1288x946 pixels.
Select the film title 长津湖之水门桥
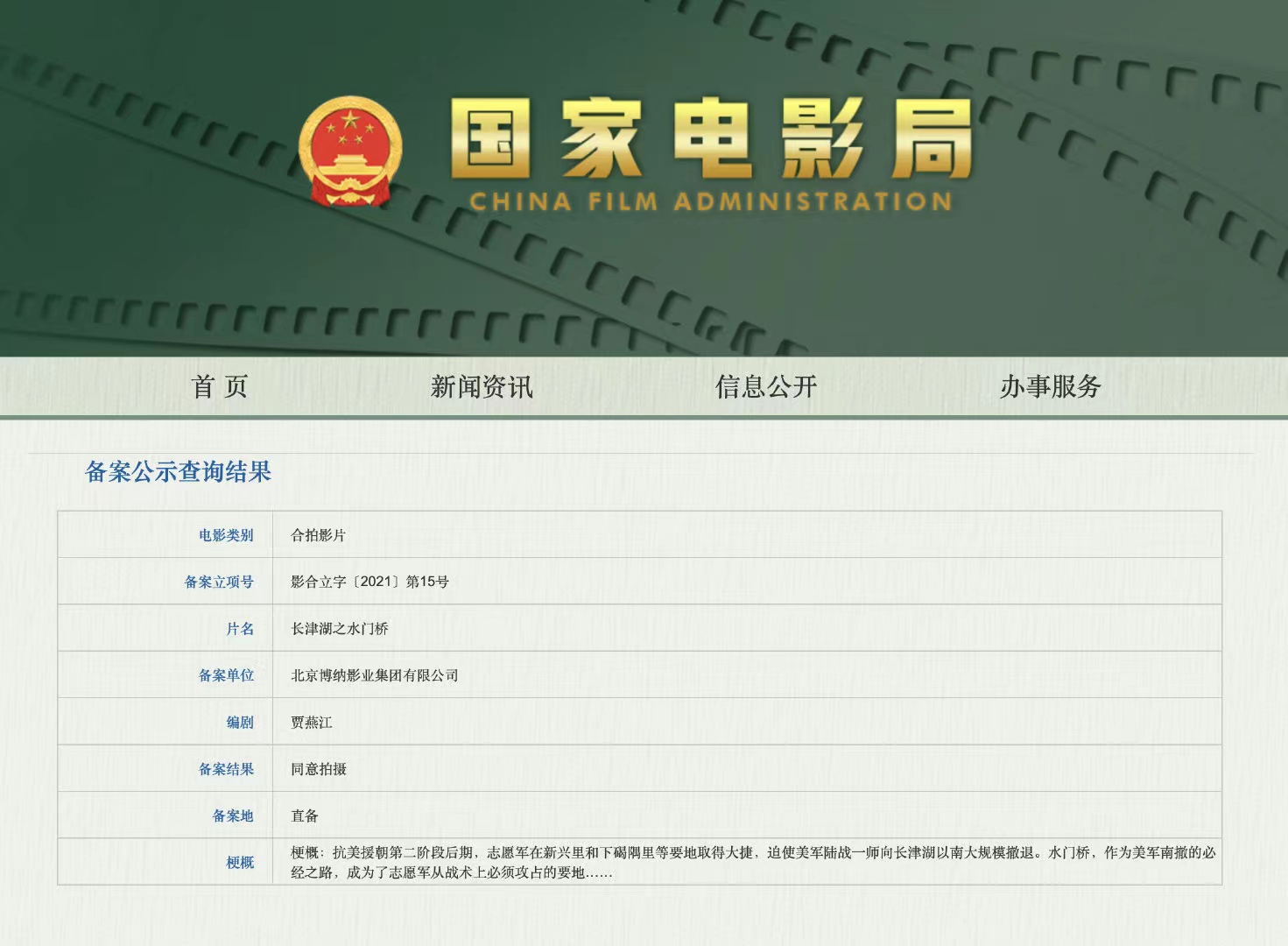tap(340, 629)
